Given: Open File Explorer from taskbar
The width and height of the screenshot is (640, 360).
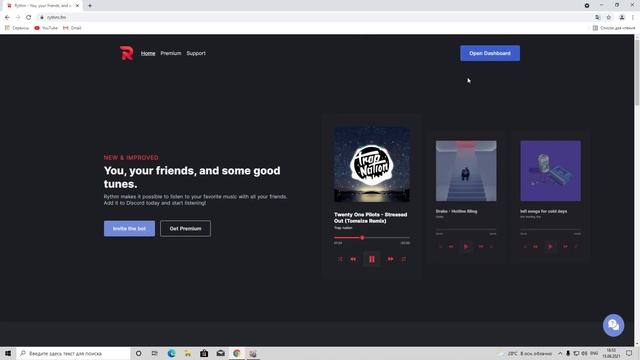Looking at the screenshot, I should 188,353.
